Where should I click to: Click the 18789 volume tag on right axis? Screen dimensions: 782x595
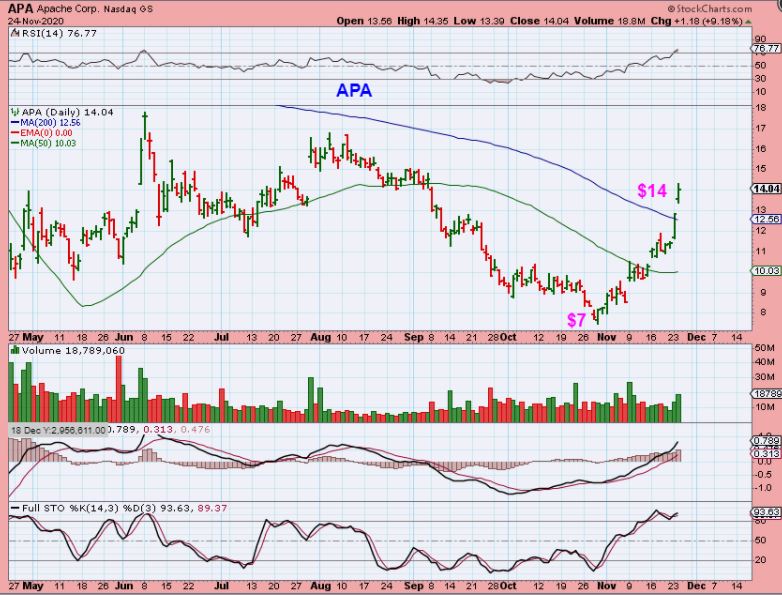point(766,394)
